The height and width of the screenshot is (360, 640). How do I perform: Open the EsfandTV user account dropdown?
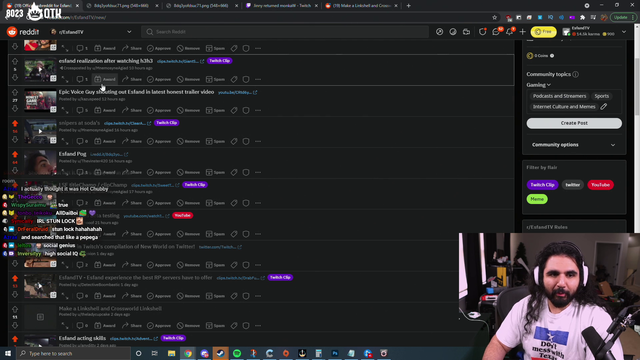pos(594,31)
